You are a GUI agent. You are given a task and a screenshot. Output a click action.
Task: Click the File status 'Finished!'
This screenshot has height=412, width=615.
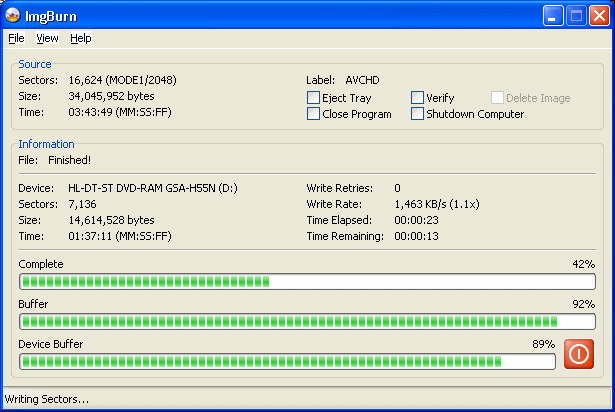[x=69, y=160]
